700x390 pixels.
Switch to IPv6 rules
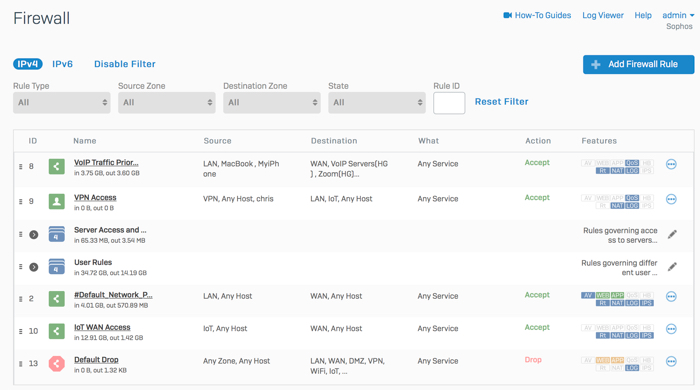62,64
